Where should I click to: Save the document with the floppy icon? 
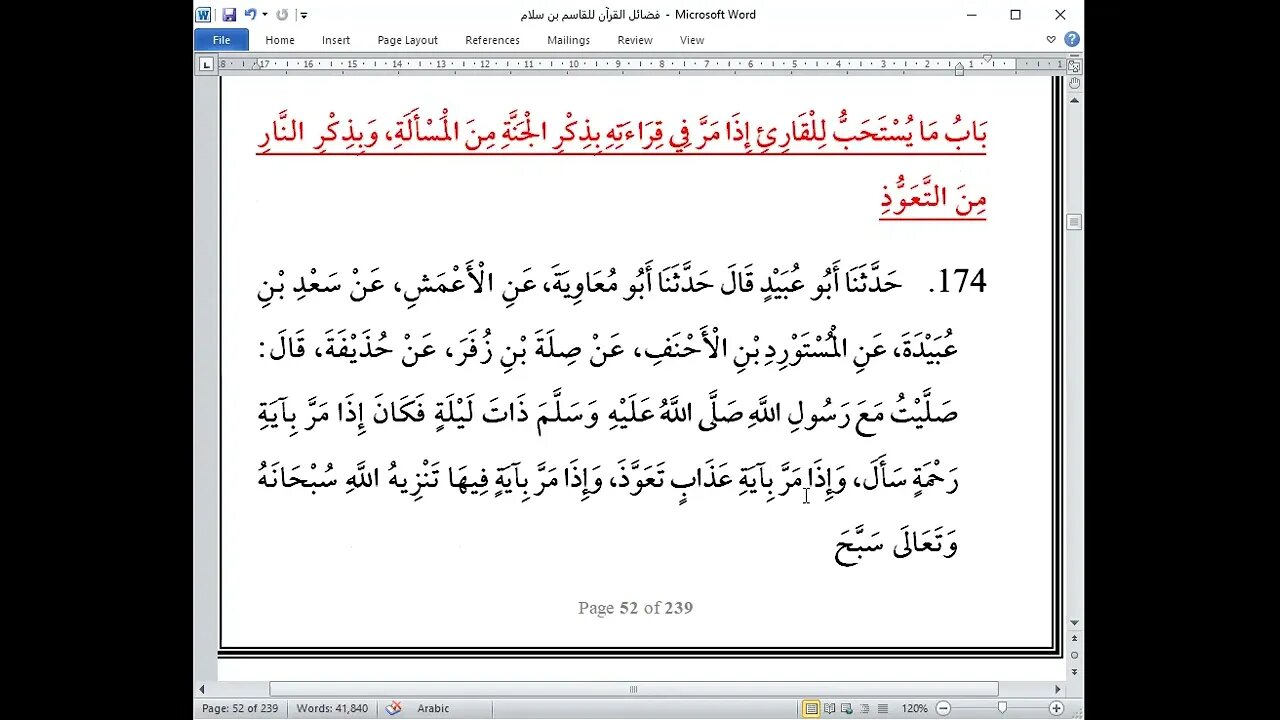[229, 15]
